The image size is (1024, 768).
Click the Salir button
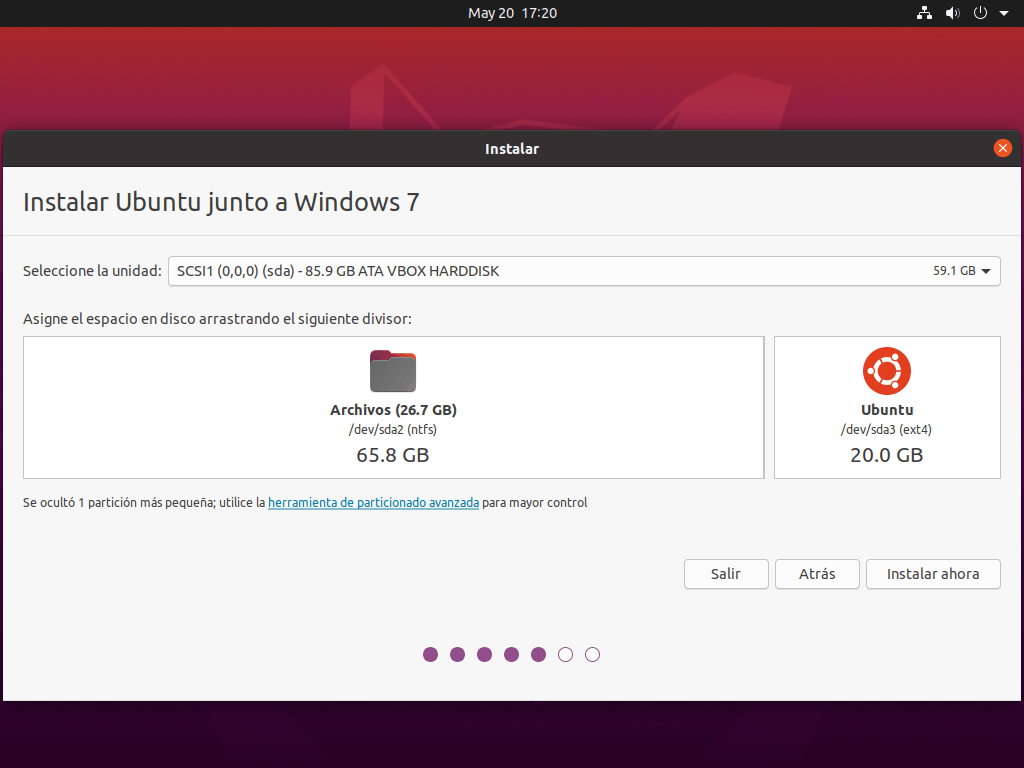[x=726, y=574]
